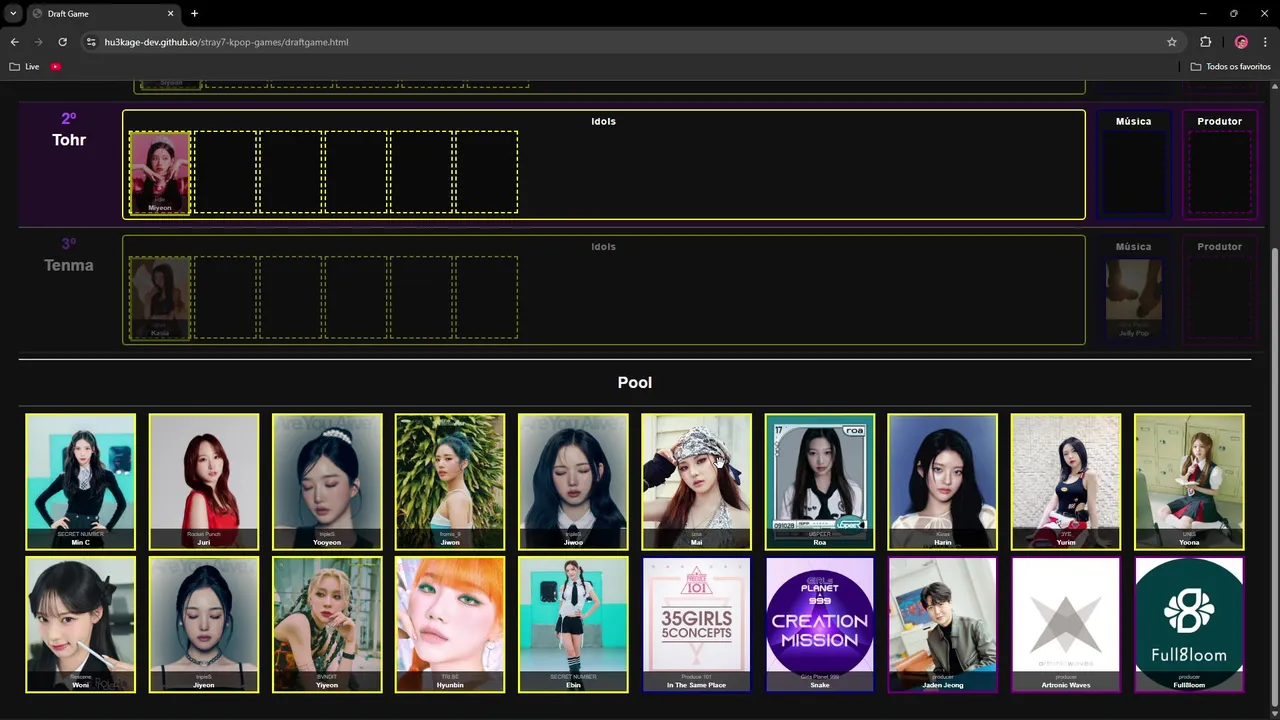
Task: Choose the Yurim idol card
Action: click(x=1066, y=481)
